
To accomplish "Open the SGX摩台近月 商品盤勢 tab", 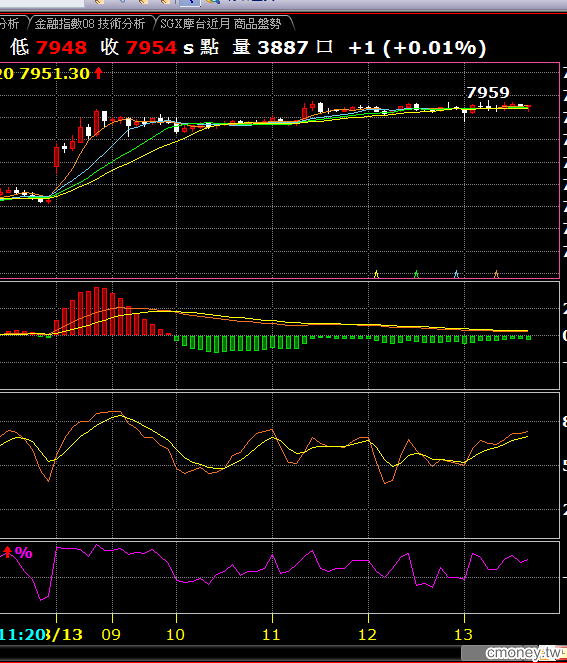I will point(221,24).
